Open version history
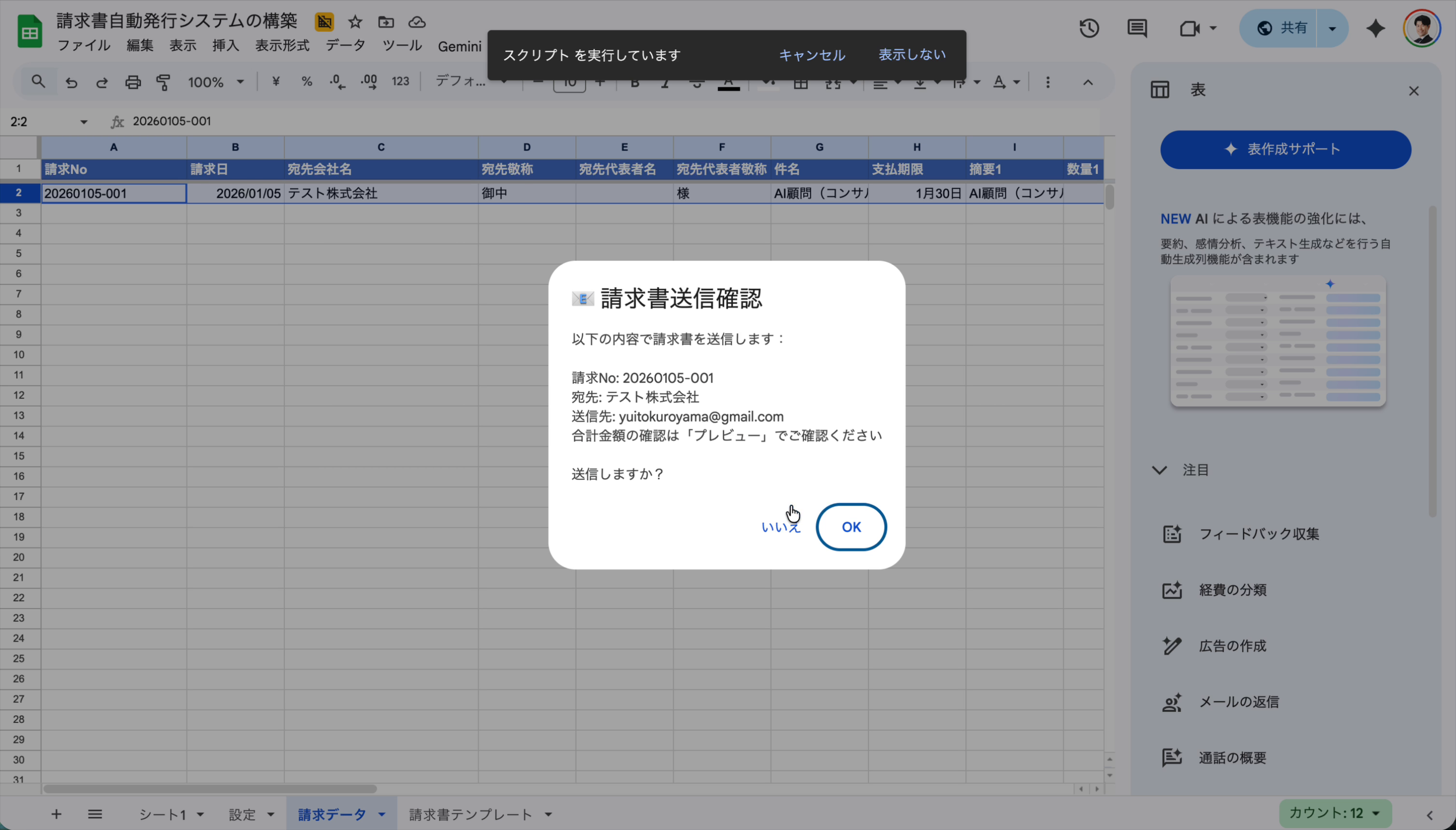 pyautogui.click(x=1088, y=28)
